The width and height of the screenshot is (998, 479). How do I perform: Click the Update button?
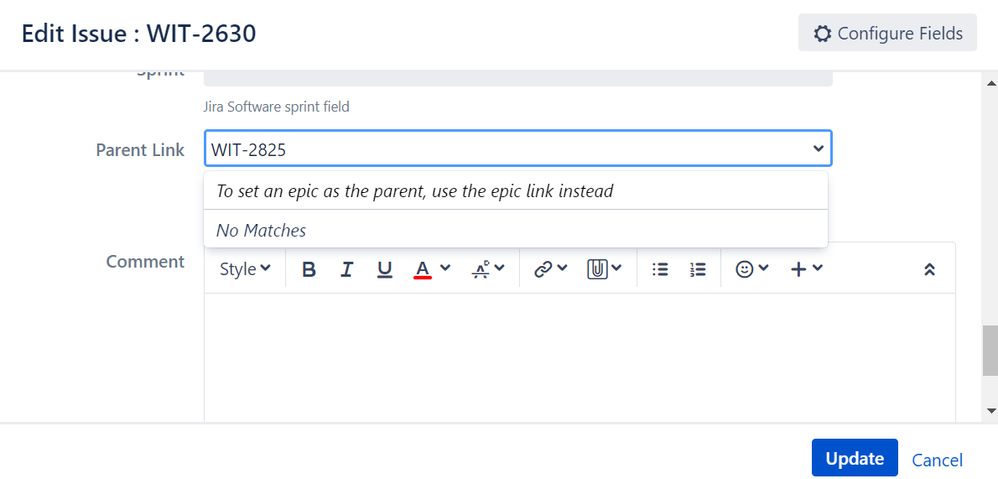click(854, 458)
